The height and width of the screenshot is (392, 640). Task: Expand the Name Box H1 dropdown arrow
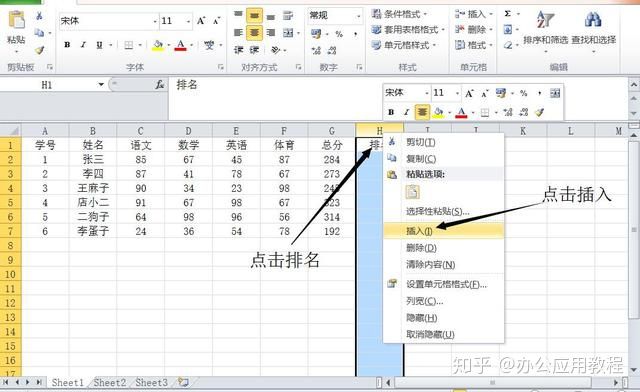click(101, 85)
